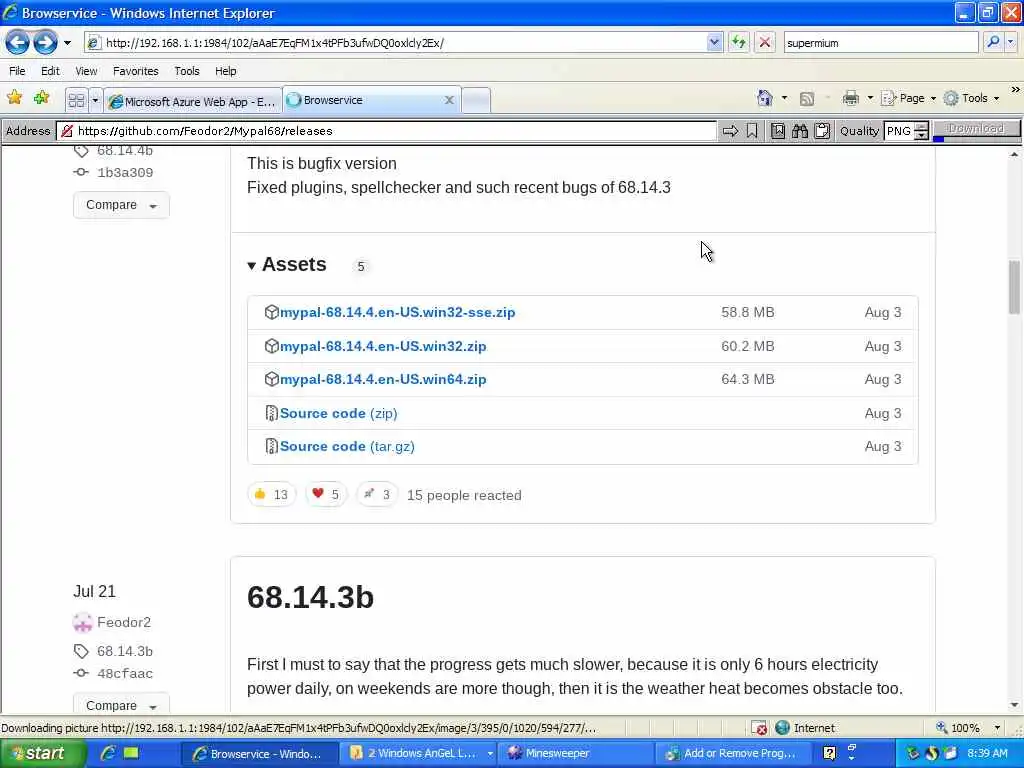Open the Feodor2 author link
The height and width of the screenshot is (768, 1024).
[123, 622]
